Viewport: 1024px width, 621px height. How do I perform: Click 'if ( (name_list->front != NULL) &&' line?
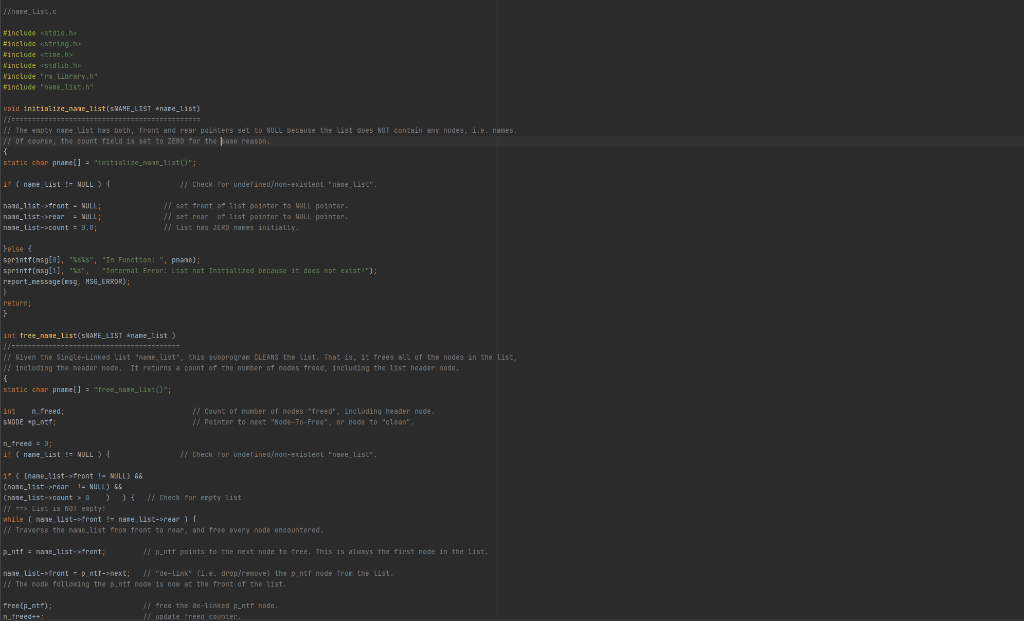click(x=72, y=477)
